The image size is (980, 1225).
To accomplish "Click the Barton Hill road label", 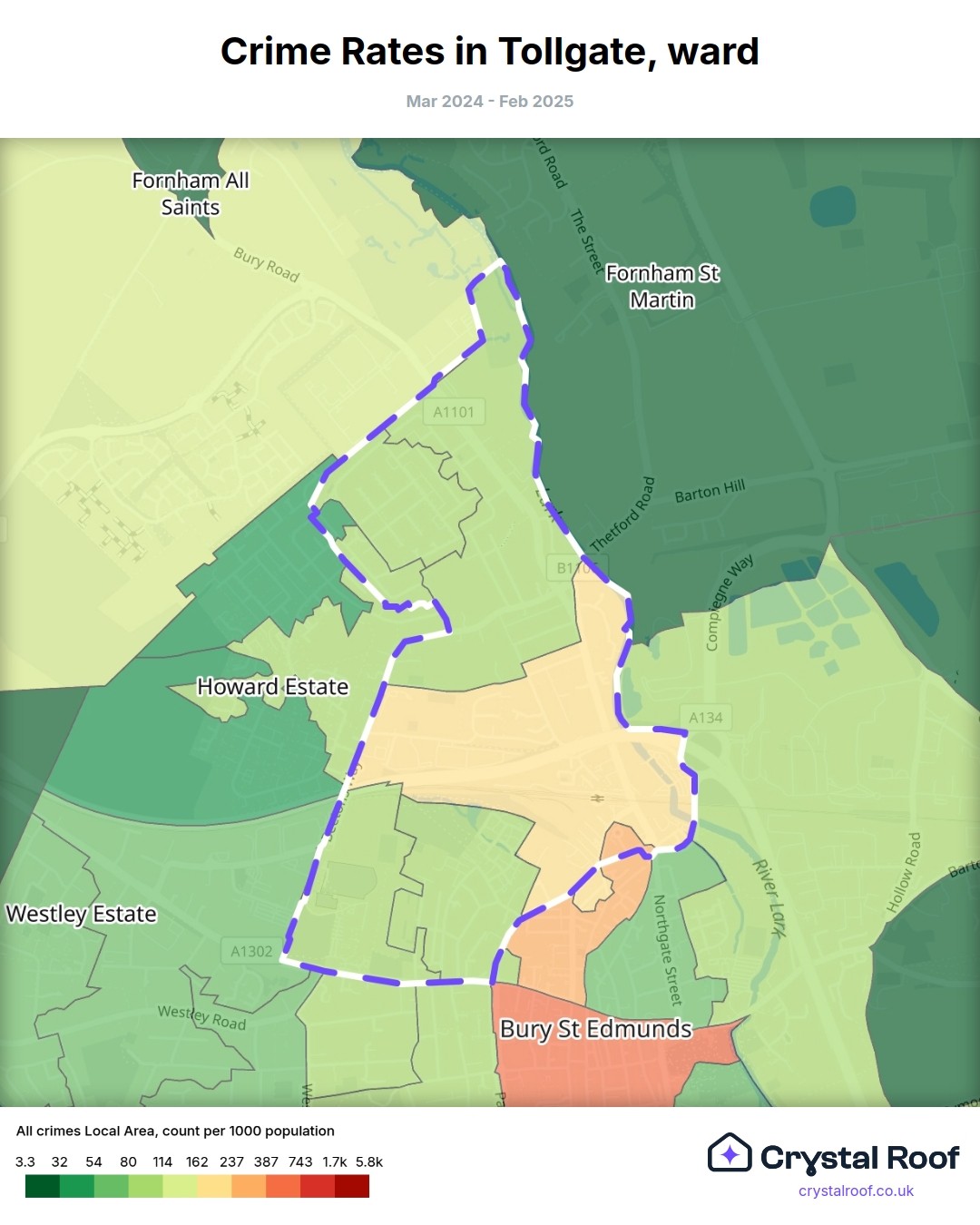I will (x=710, y=491).
